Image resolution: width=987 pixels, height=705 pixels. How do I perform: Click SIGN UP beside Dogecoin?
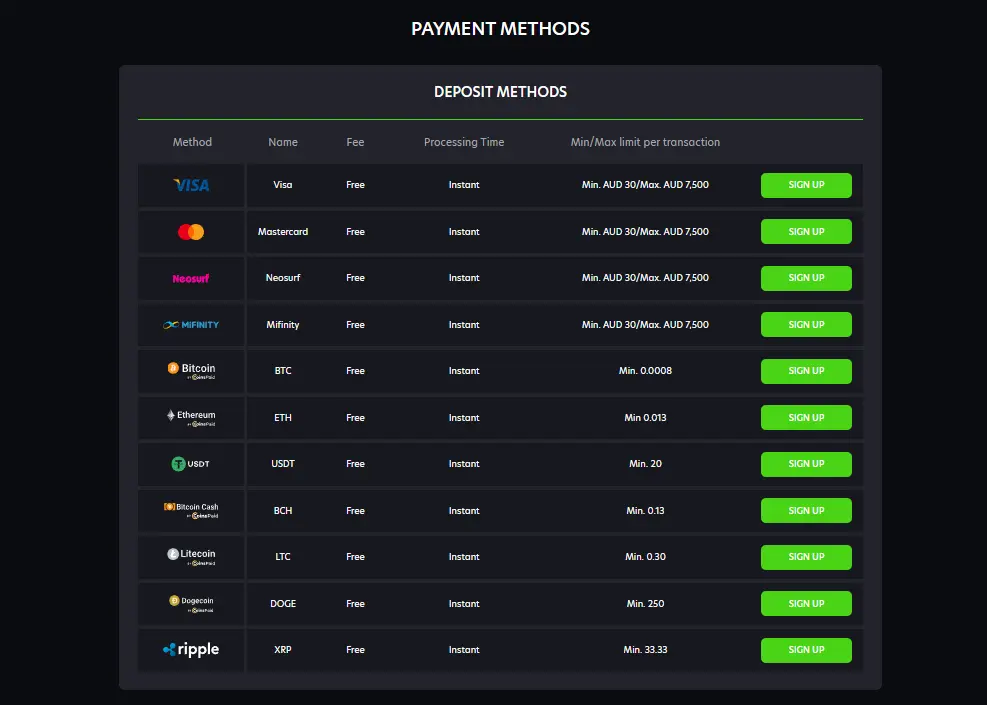806,603
